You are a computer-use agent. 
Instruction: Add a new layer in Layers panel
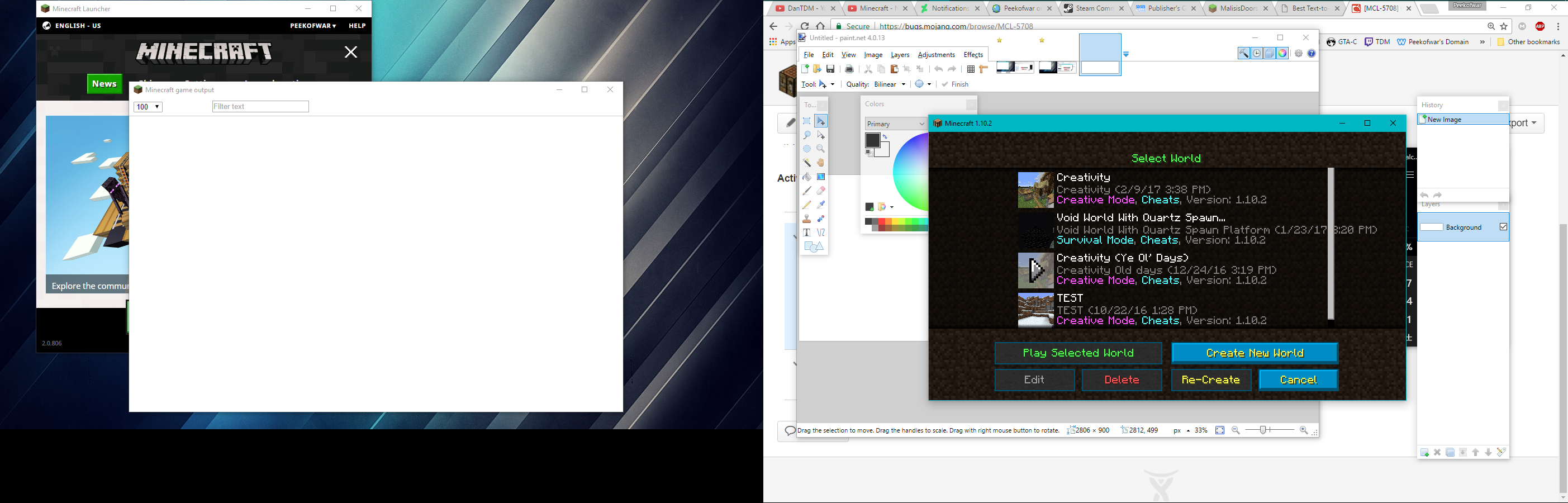click(x=1424, y=453)
